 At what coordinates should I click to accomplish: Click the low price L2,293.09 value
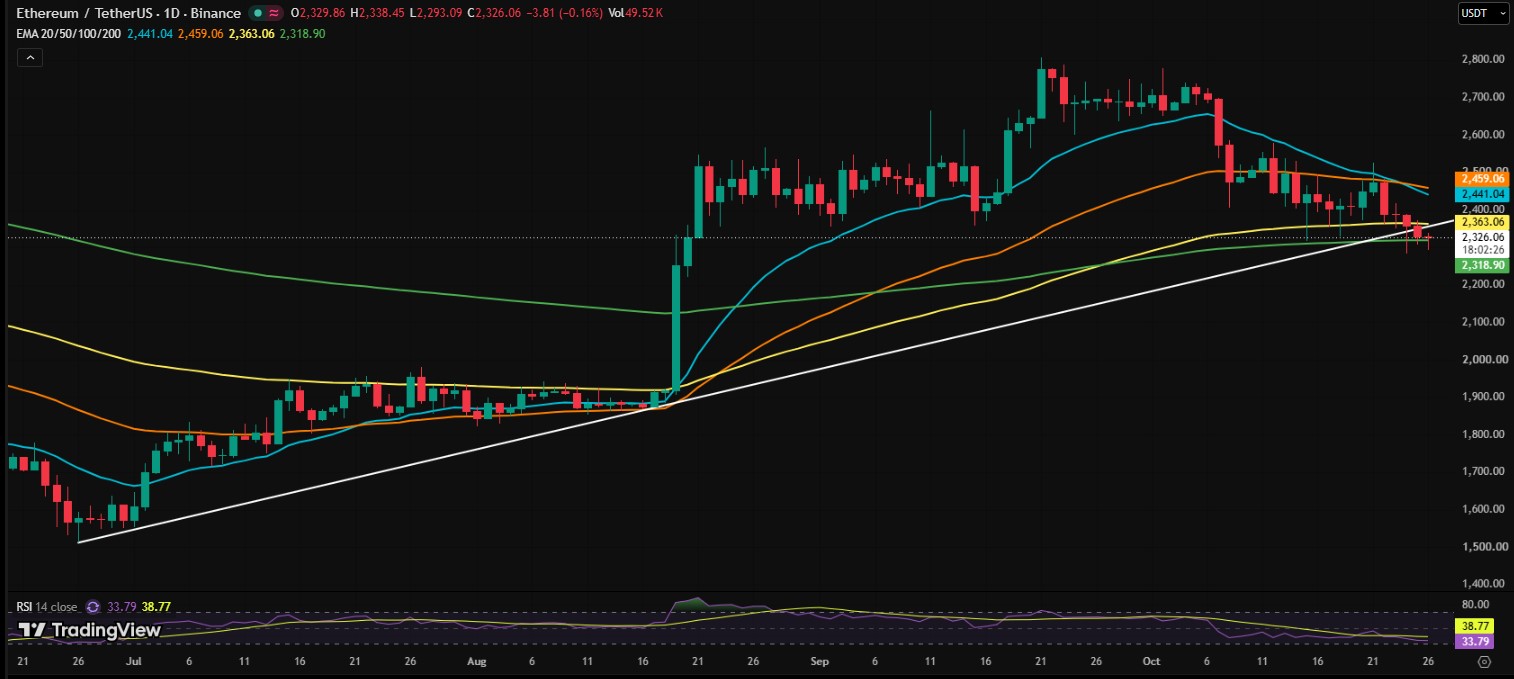coord(436,13)
